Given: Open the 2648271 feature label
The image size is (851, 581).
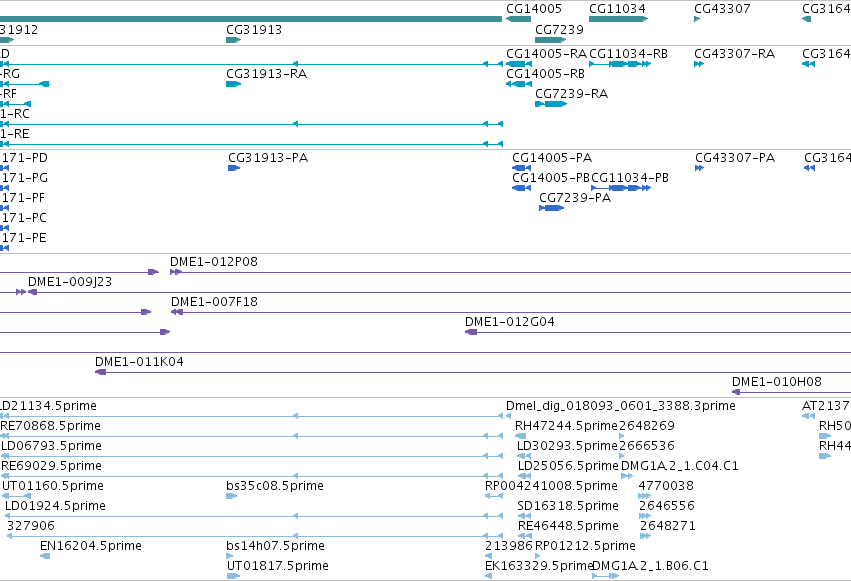Looking at the screenshot, I should [x=667, y=526].
